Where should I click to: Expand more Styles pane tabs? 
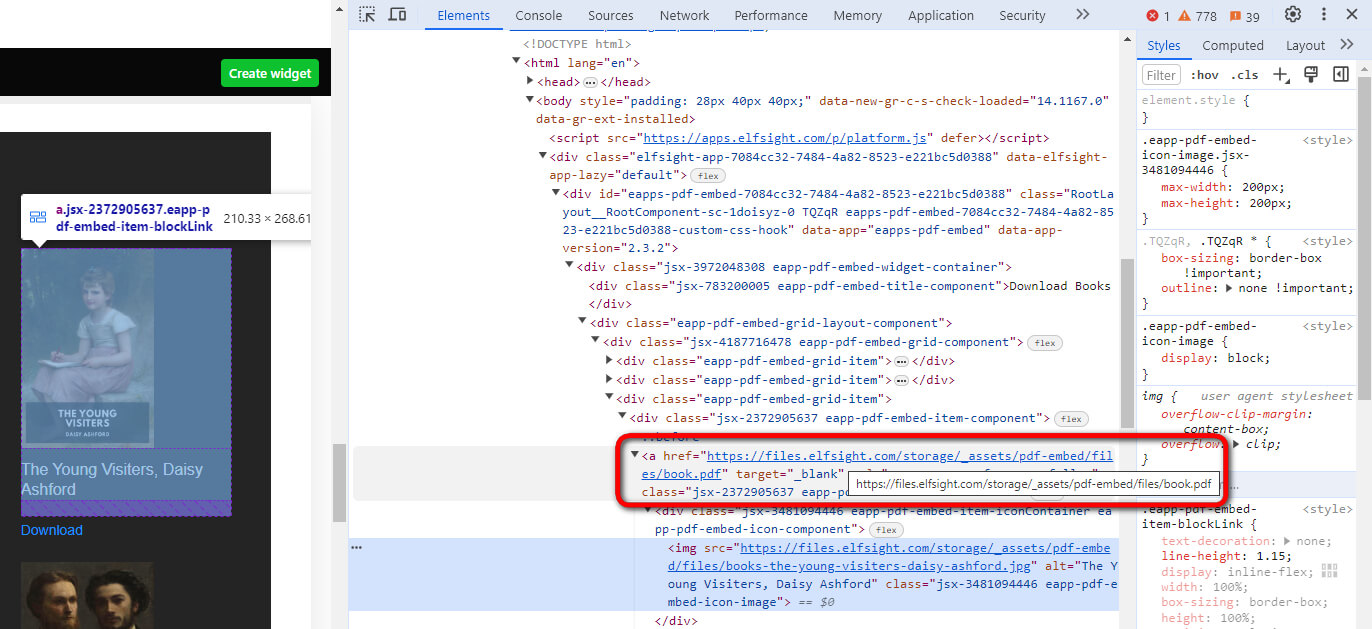point(1347,45)
